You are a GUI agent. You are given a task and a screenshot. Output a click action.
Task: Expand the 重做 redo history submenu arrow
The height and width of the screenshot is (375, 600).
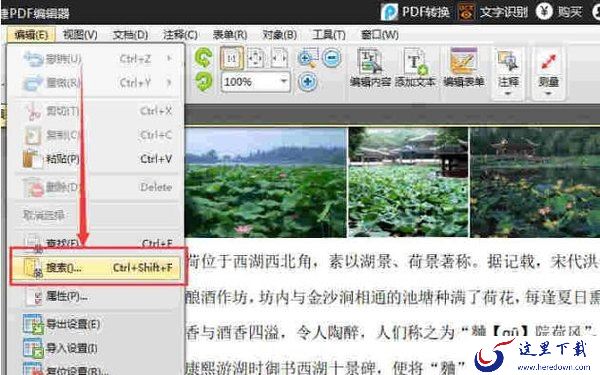pos(169,83)
